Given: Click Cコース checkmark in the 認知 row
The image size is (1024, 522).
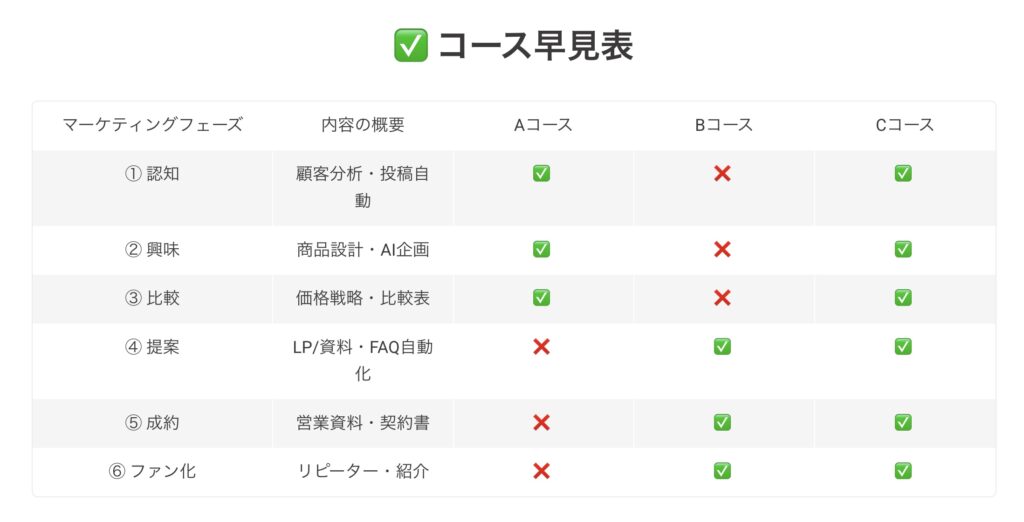Looking at the screenshot, I should (903, 173).
